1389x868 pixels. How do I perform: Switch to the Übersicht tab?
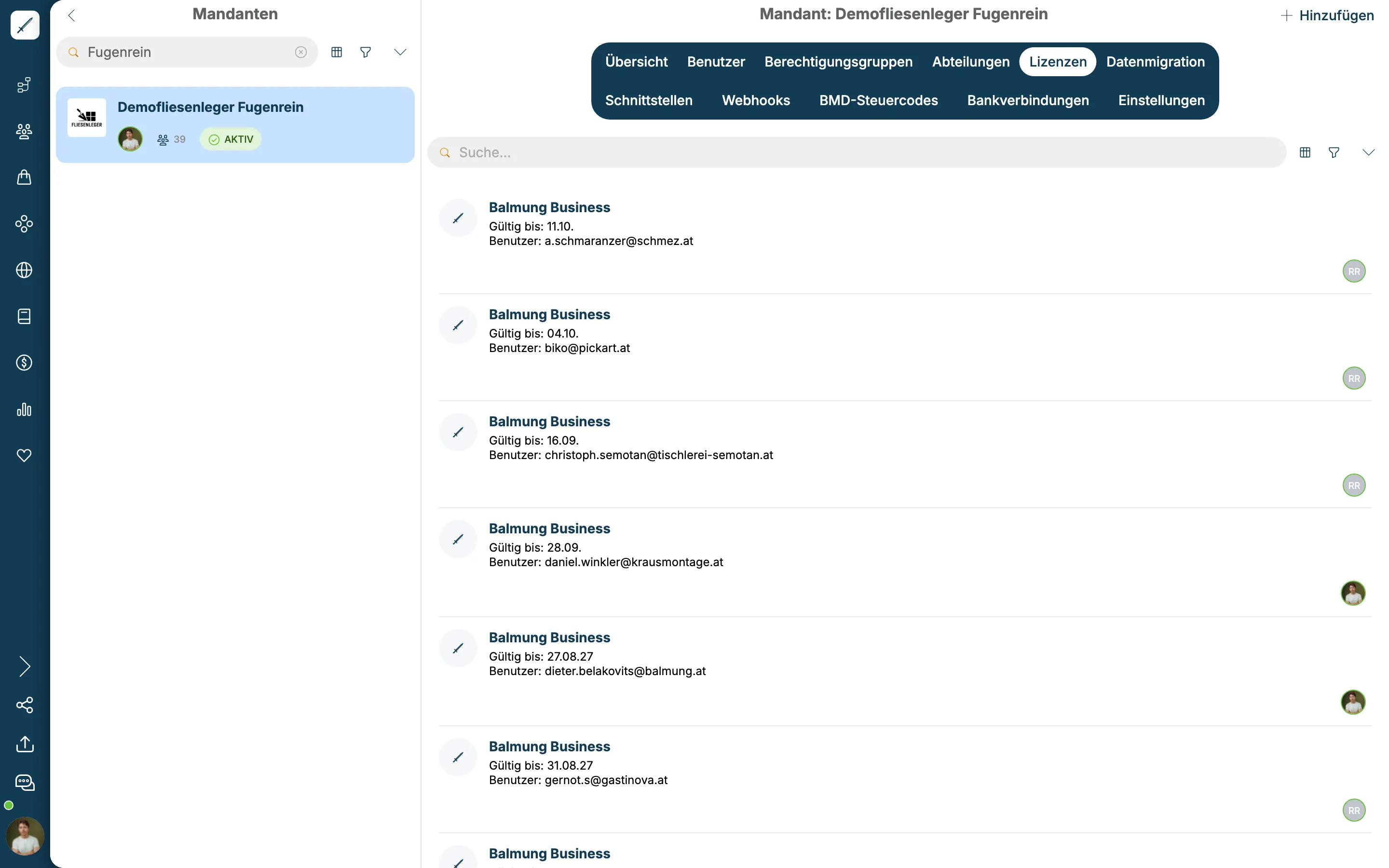pos(637,61)
